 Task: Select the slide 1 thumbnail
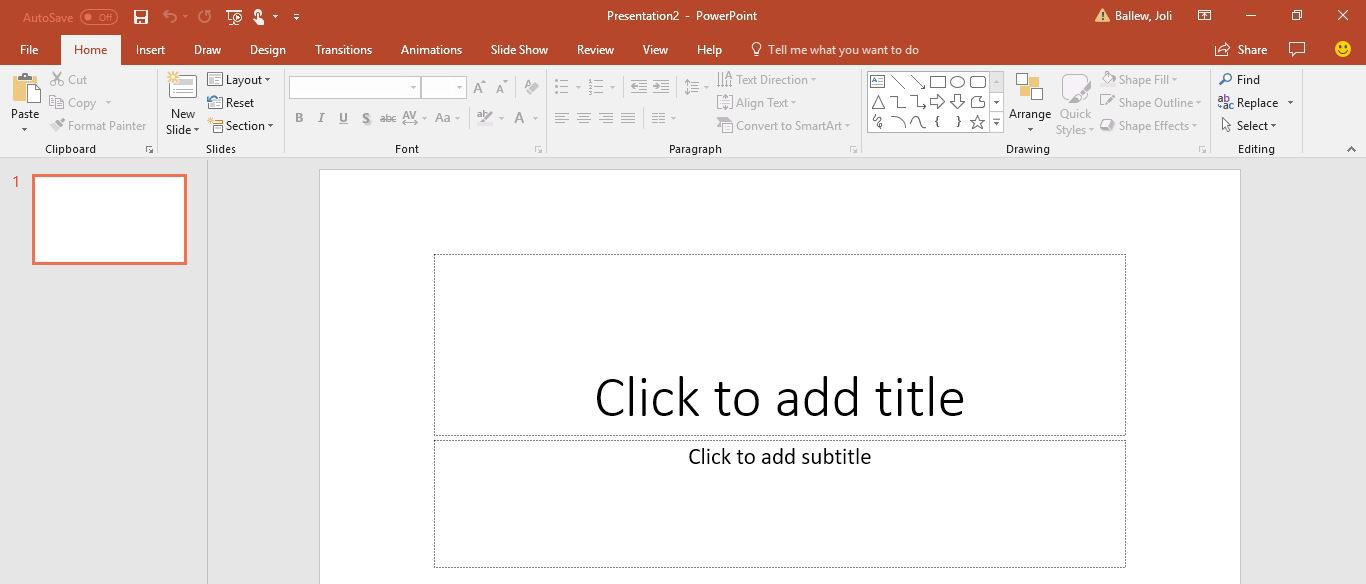pyautogui.click(x=109, y=219)
